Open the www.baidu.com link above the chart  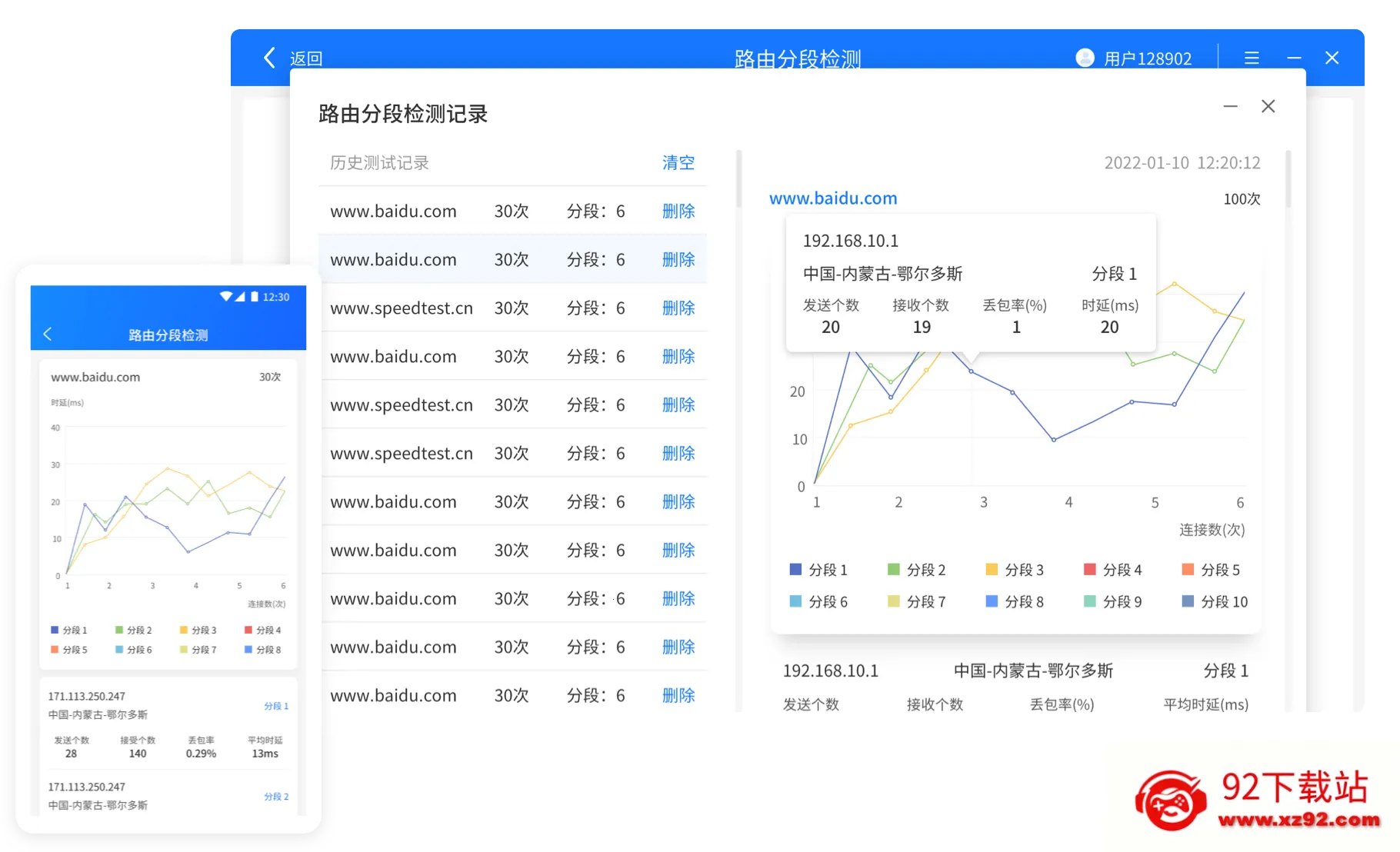[833, 198]
